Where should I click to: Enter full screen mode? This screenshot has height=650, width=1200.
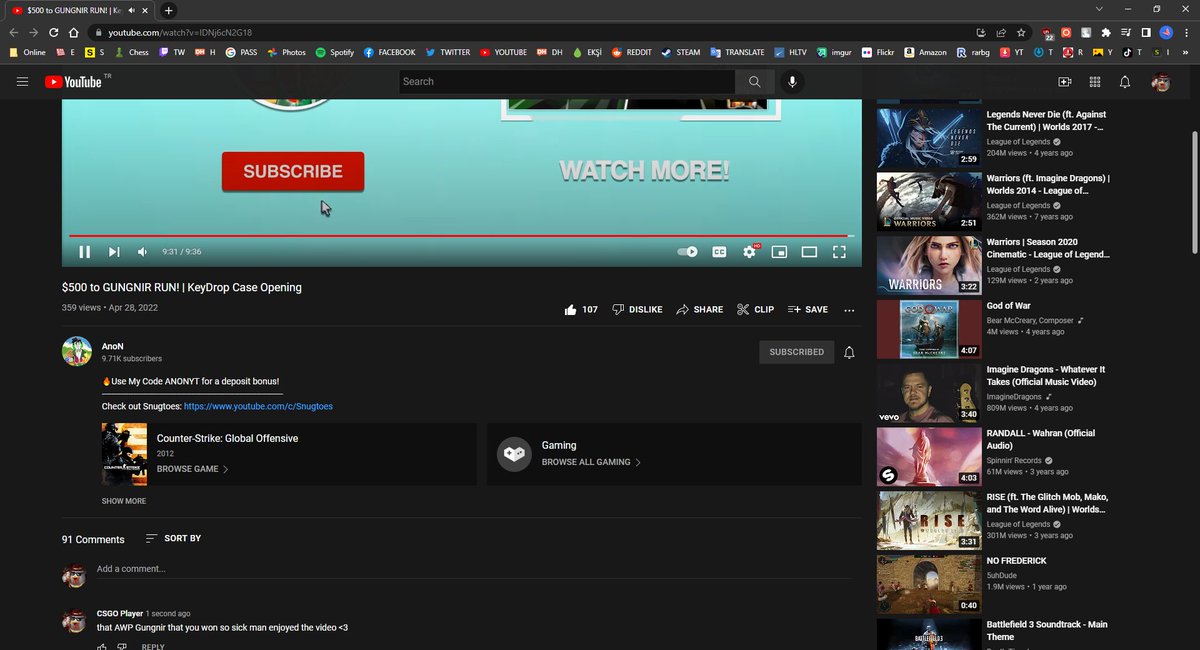pos(840,252)
